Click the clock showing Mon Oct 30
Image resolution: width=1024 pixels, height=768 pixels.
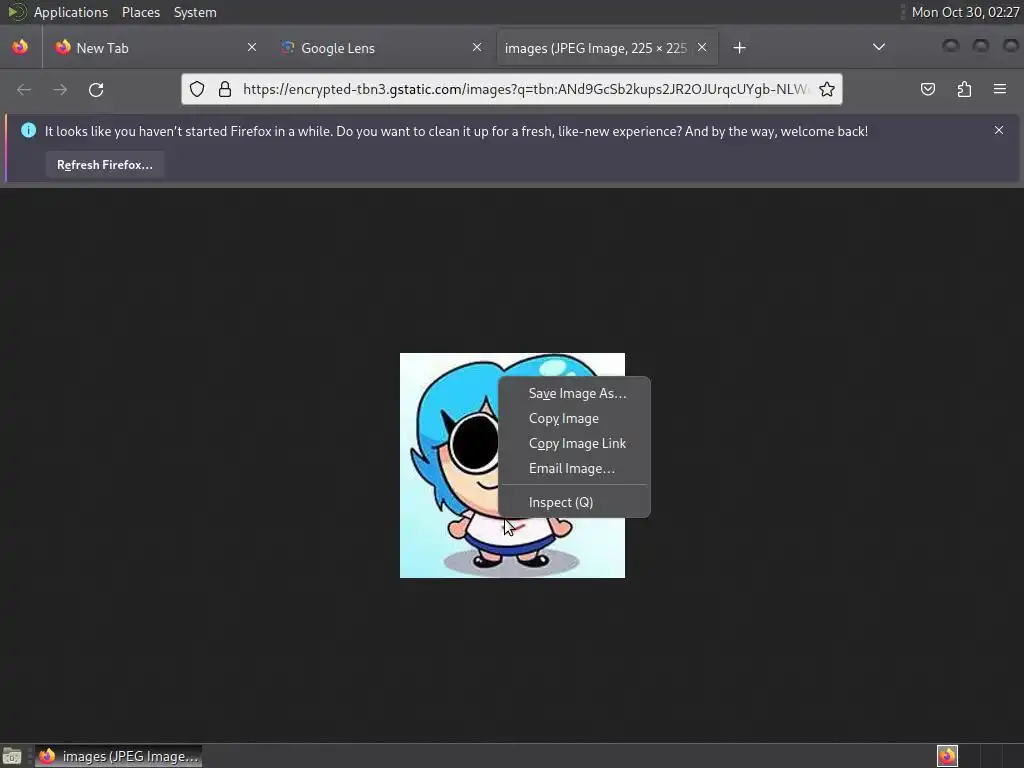[965, 12]
